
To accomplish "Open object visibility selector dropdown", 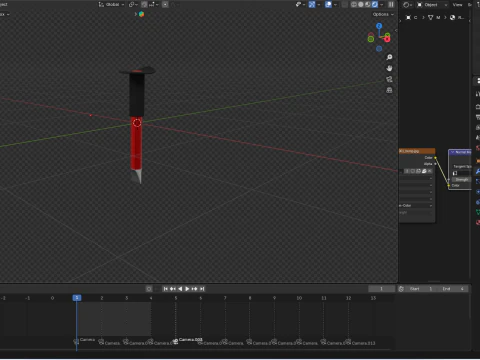I will pyautogui.click(x=300, y=4).
